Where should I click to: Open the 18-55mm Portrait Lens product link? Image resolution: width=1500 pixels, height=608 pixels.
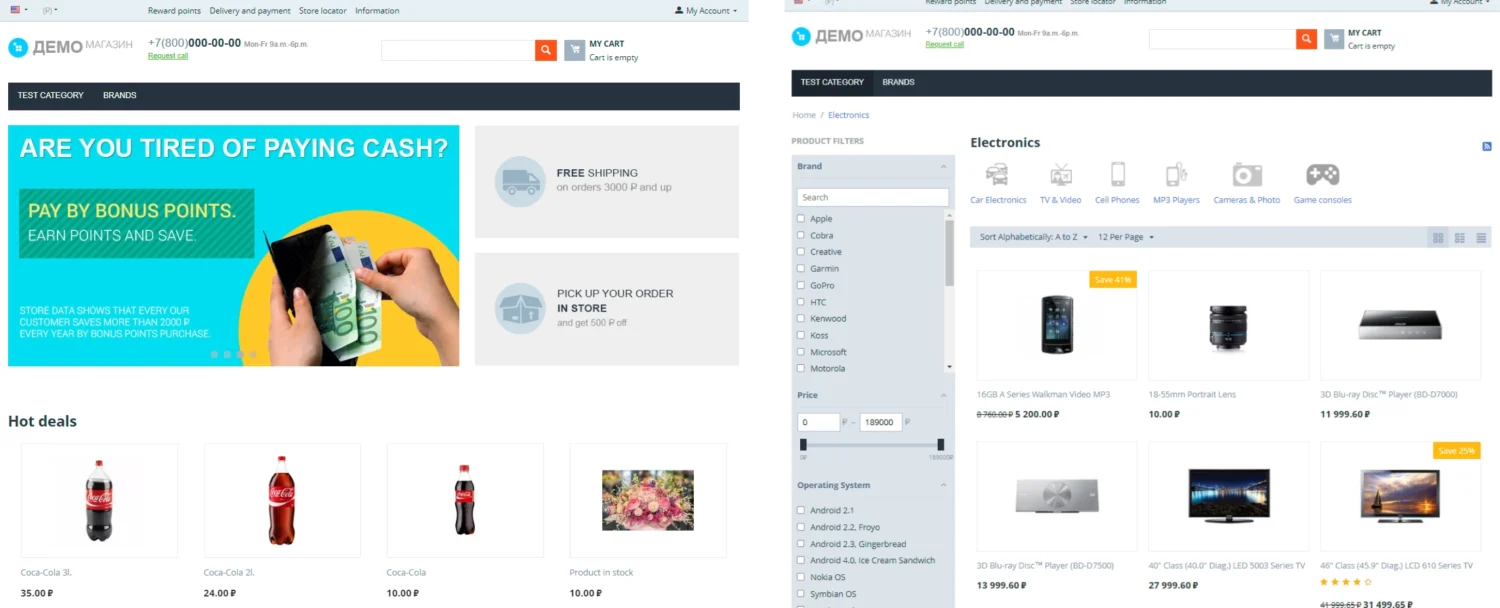tap(1192, 394)
